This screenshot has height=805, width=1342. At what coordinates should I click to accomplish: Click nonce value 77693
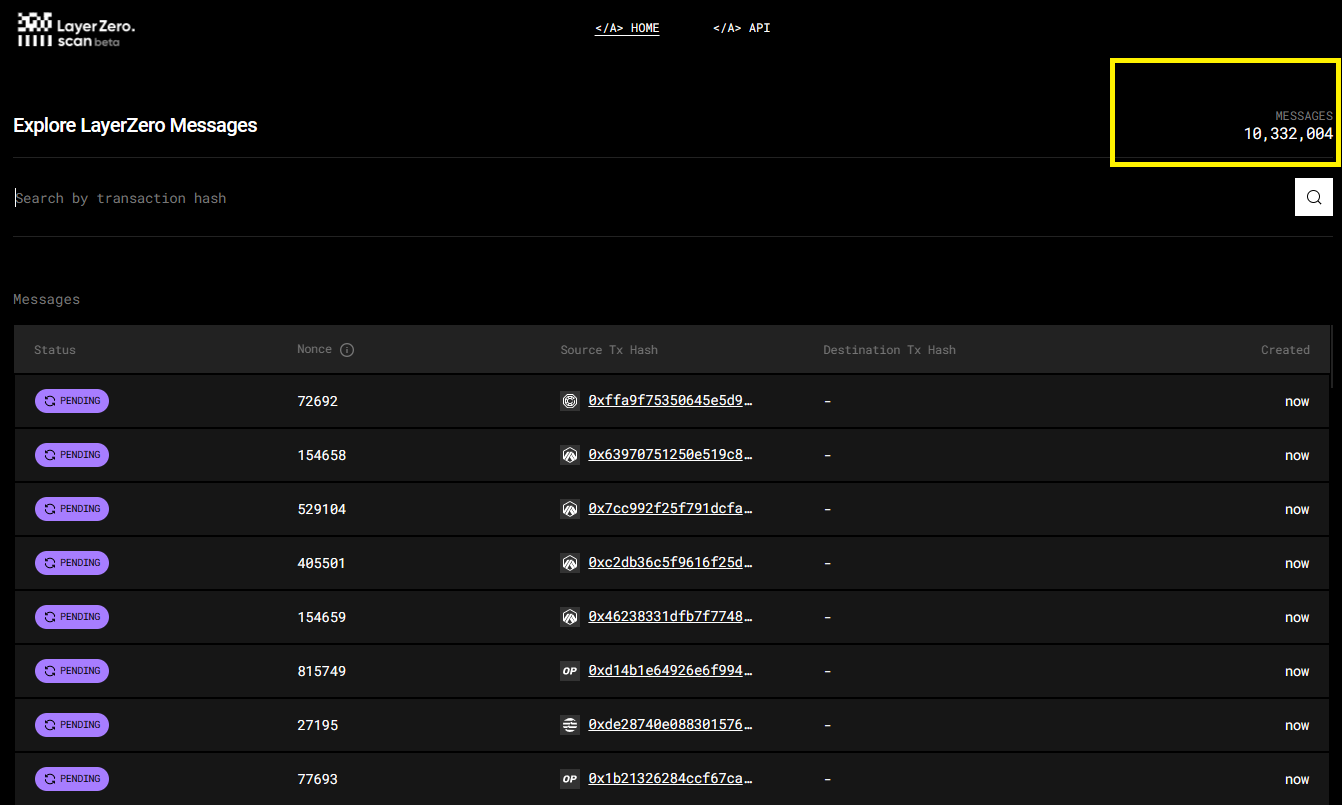pos(317,779)
